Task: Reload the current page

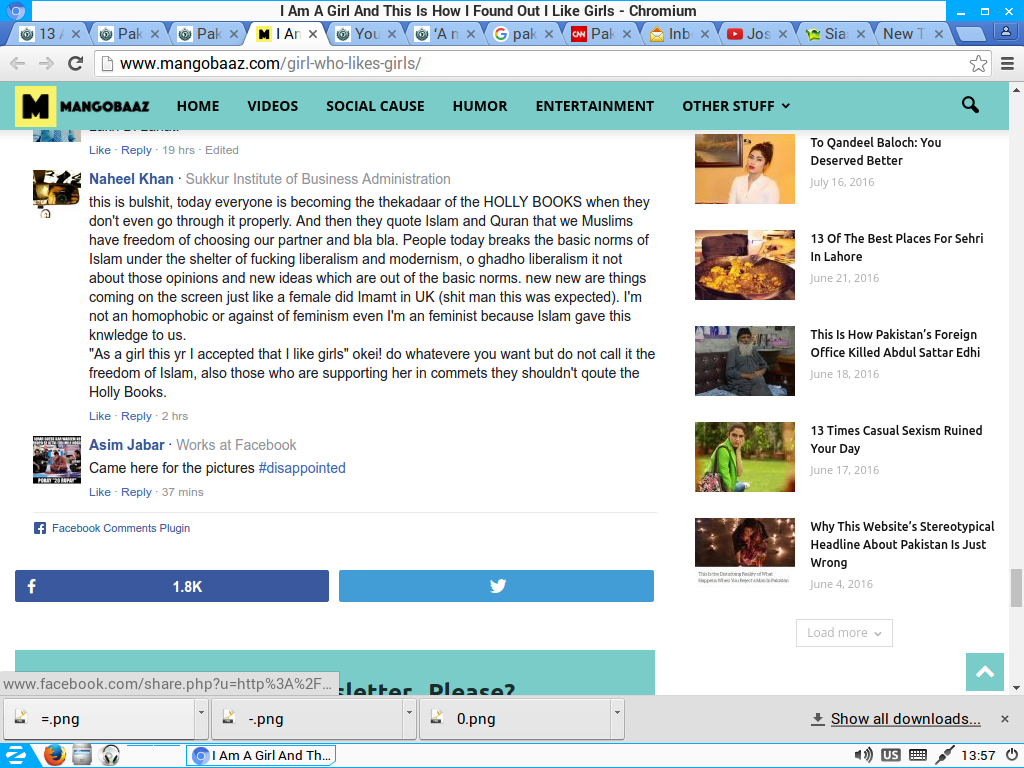Action: 76,63
